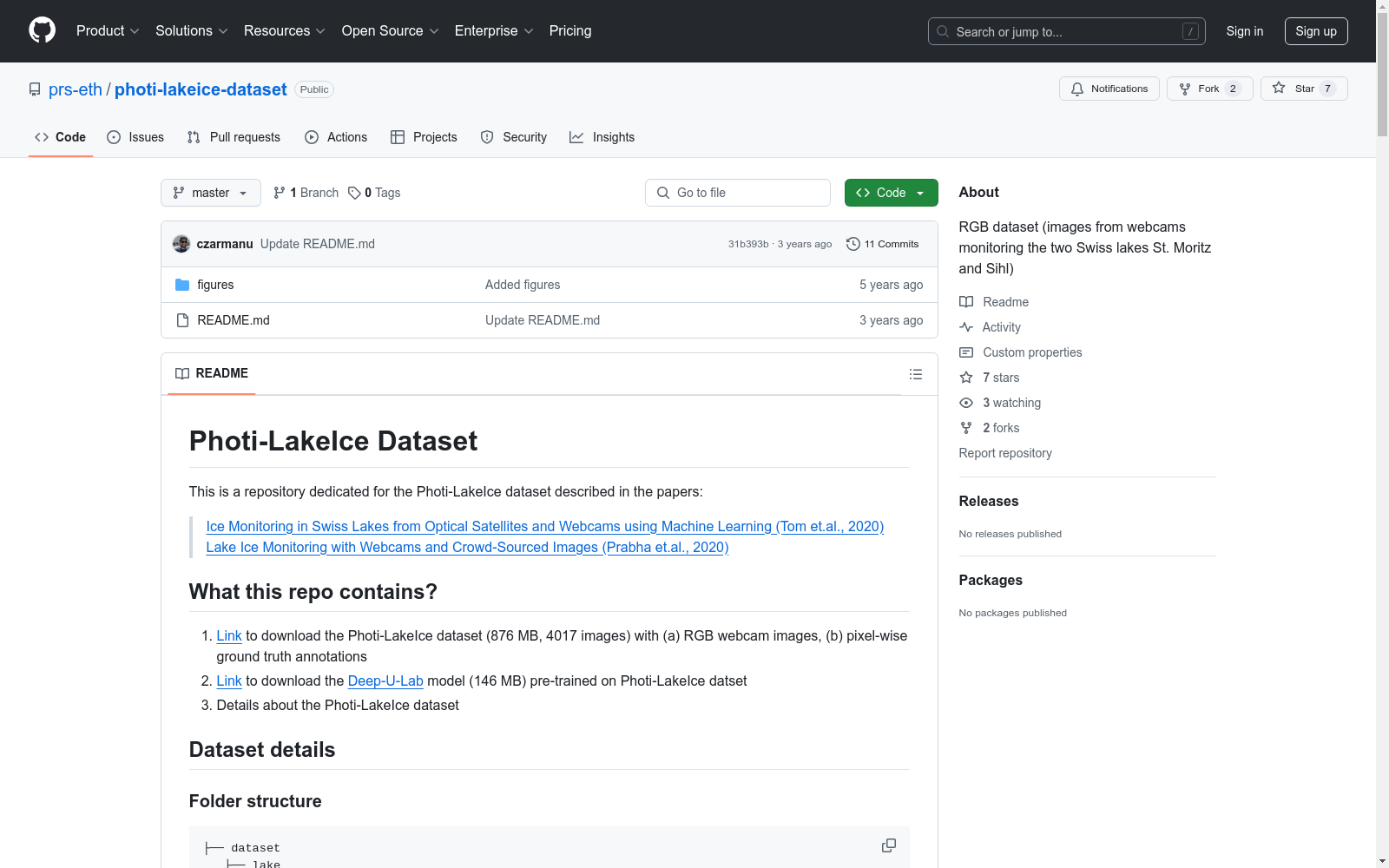Open the Update README.md commit message in header

point(318,244)
